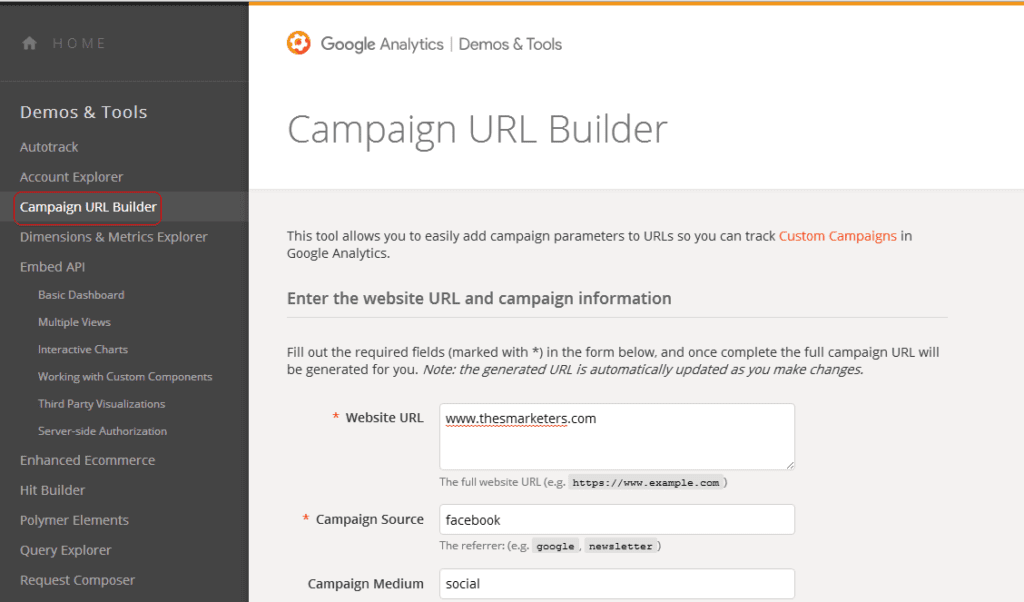This screenshot has width=1024, height=602.
Task: Click the Website URL field label
Action: click(x=384, y=418)
